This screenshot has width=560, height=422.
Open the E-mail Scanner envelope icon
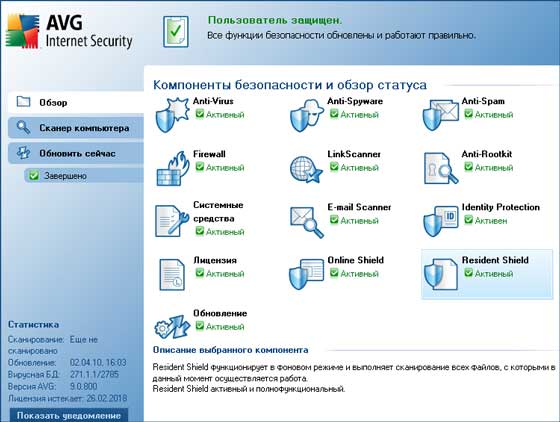click(x=307, y=222)
